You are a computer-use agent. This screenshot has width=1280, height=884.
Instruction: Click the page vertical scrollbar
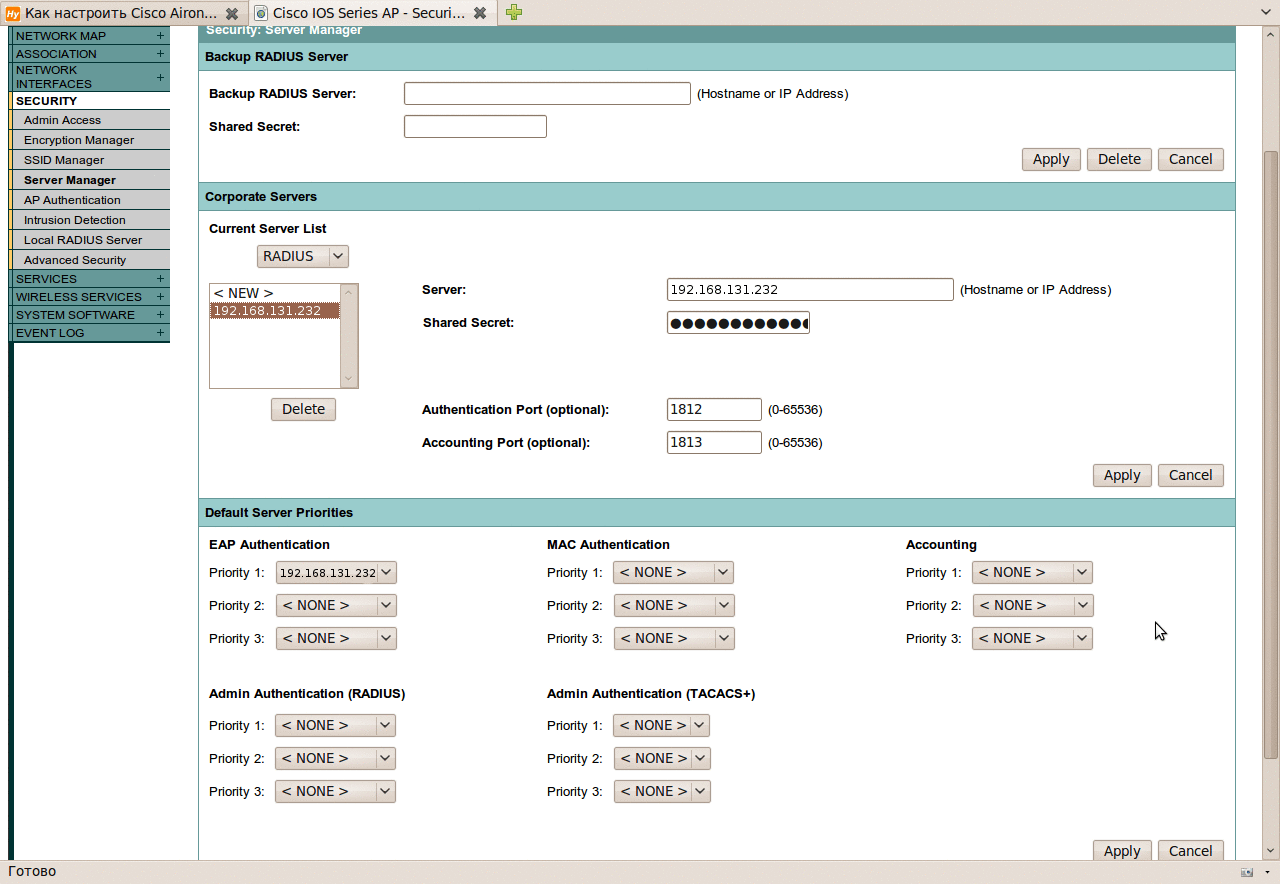pos(1270,450)
